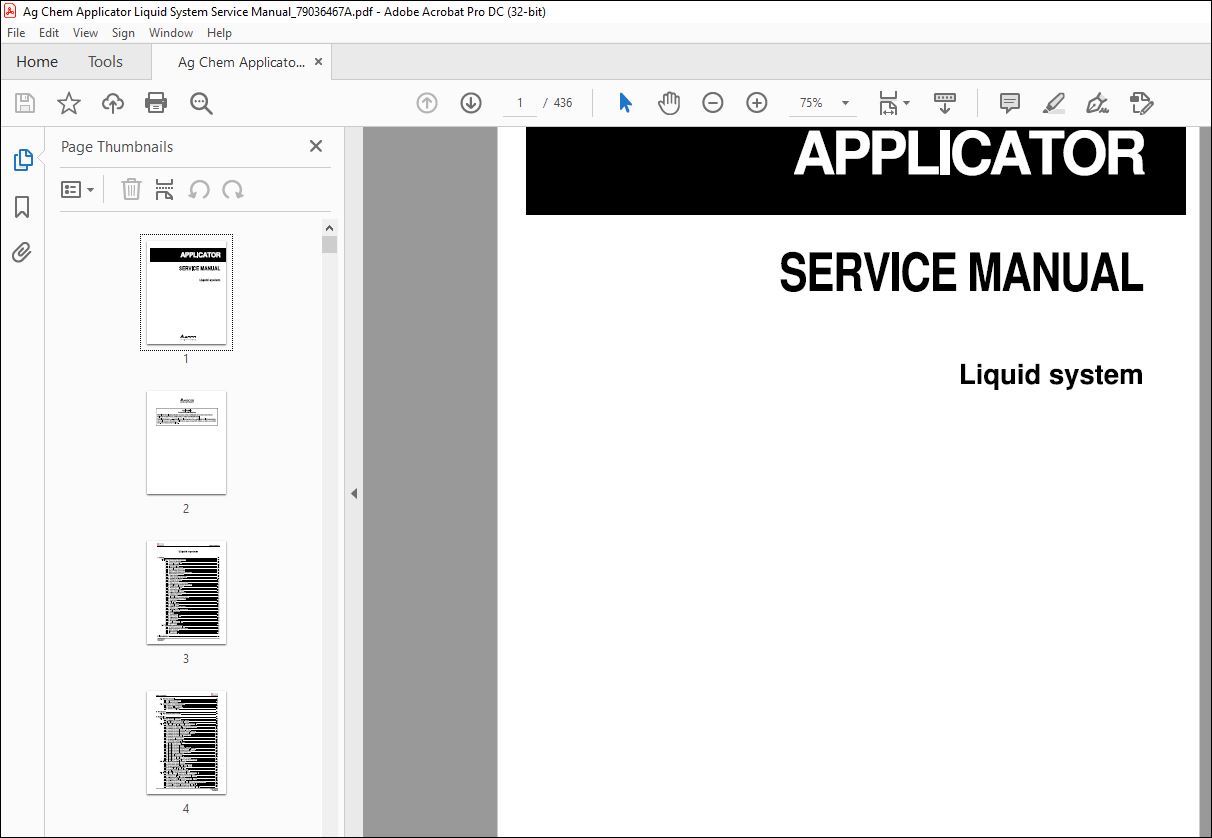The height and width of the screenshot is (838, 1212).
Task: Go to previous page arrow
Action: [427, 103]
